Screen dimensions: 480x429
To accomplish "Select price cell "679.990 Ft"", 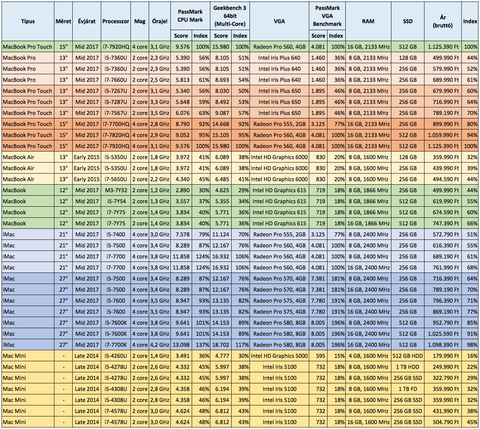I will tap(443, 91).
